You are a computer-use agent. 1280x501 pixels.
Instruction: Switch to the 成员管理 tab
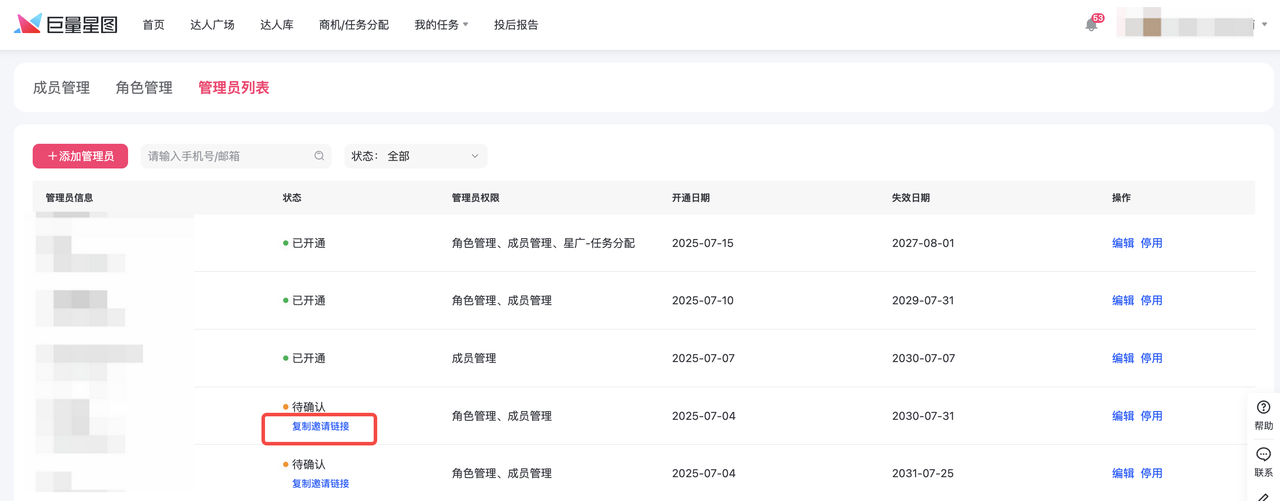click(x=61, y=88)
